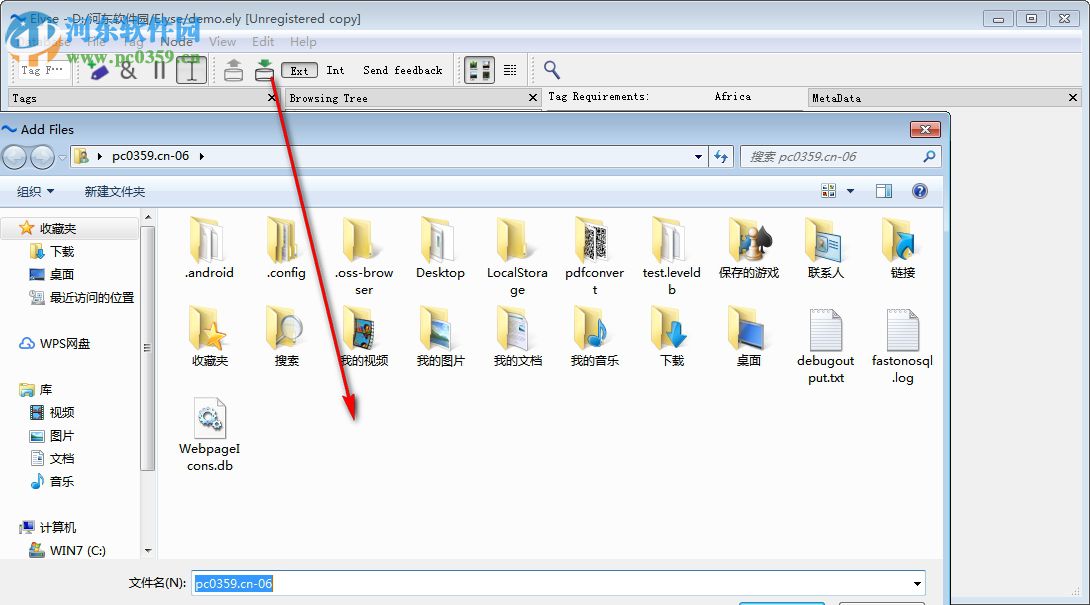The height and width of the screenshot is (605, 1090).
Task: Open recent locations dropdown arrow
Action: (x=62, y=157)
